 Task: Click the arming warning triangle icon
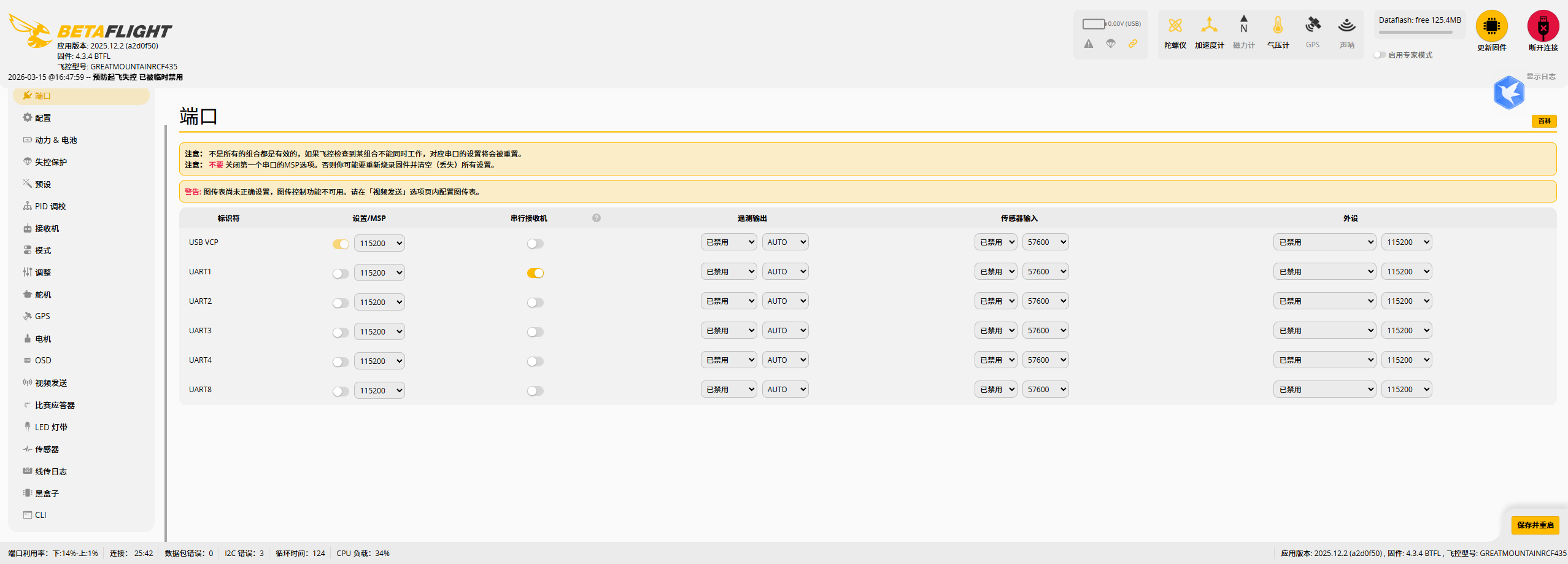1088,44
